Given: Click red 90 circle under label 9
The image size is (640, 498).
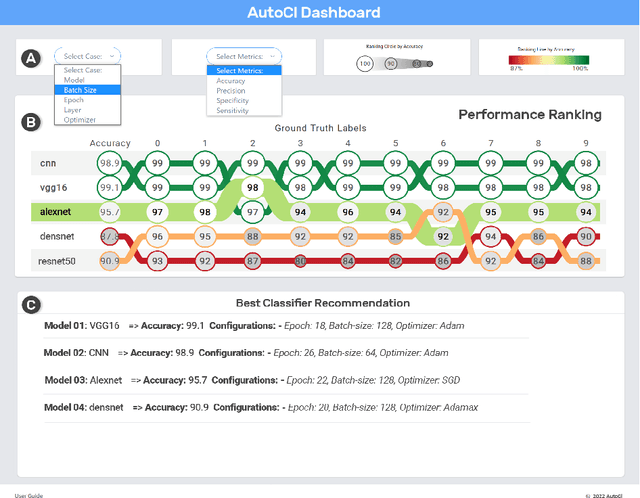Looking at the screenshot, I should pyautogui.click(x=586, y=236).
